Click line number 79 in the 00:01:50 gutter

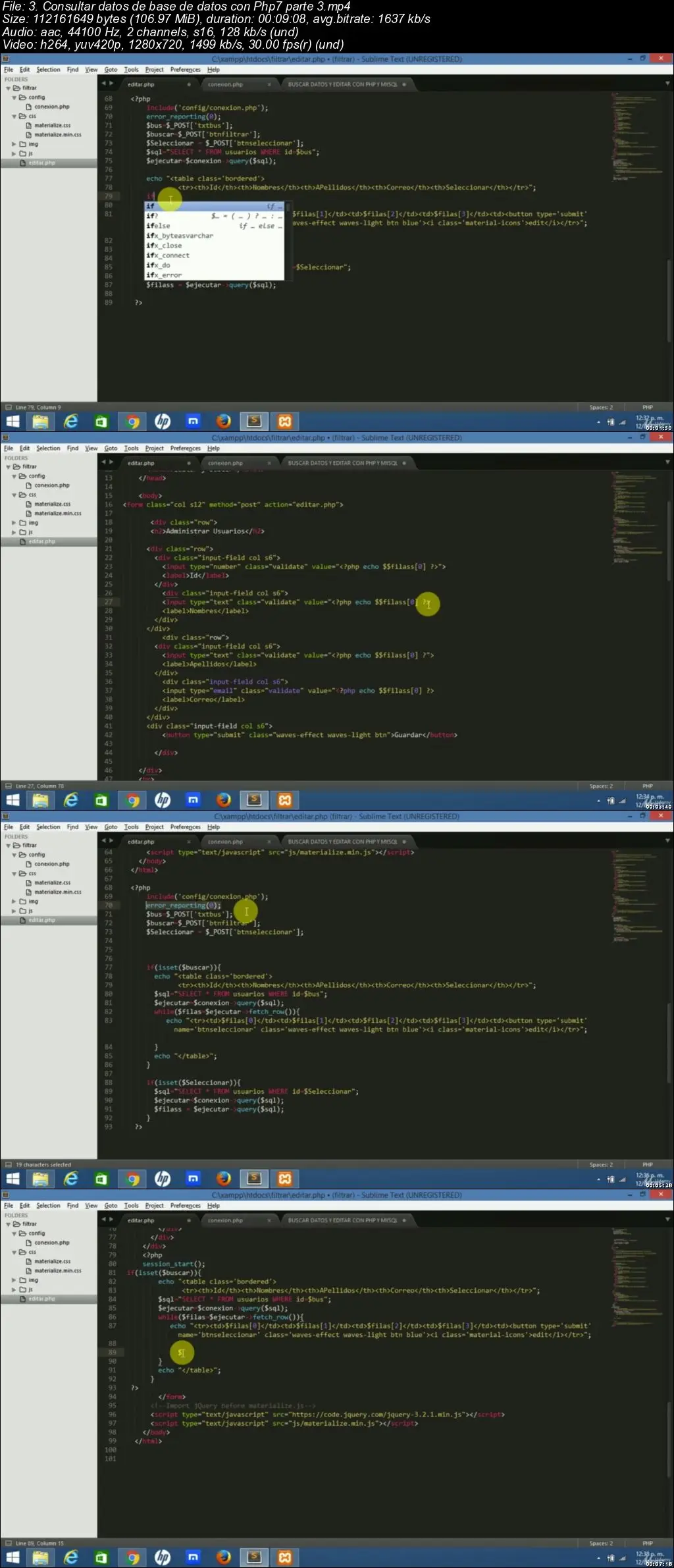(109, 196)
